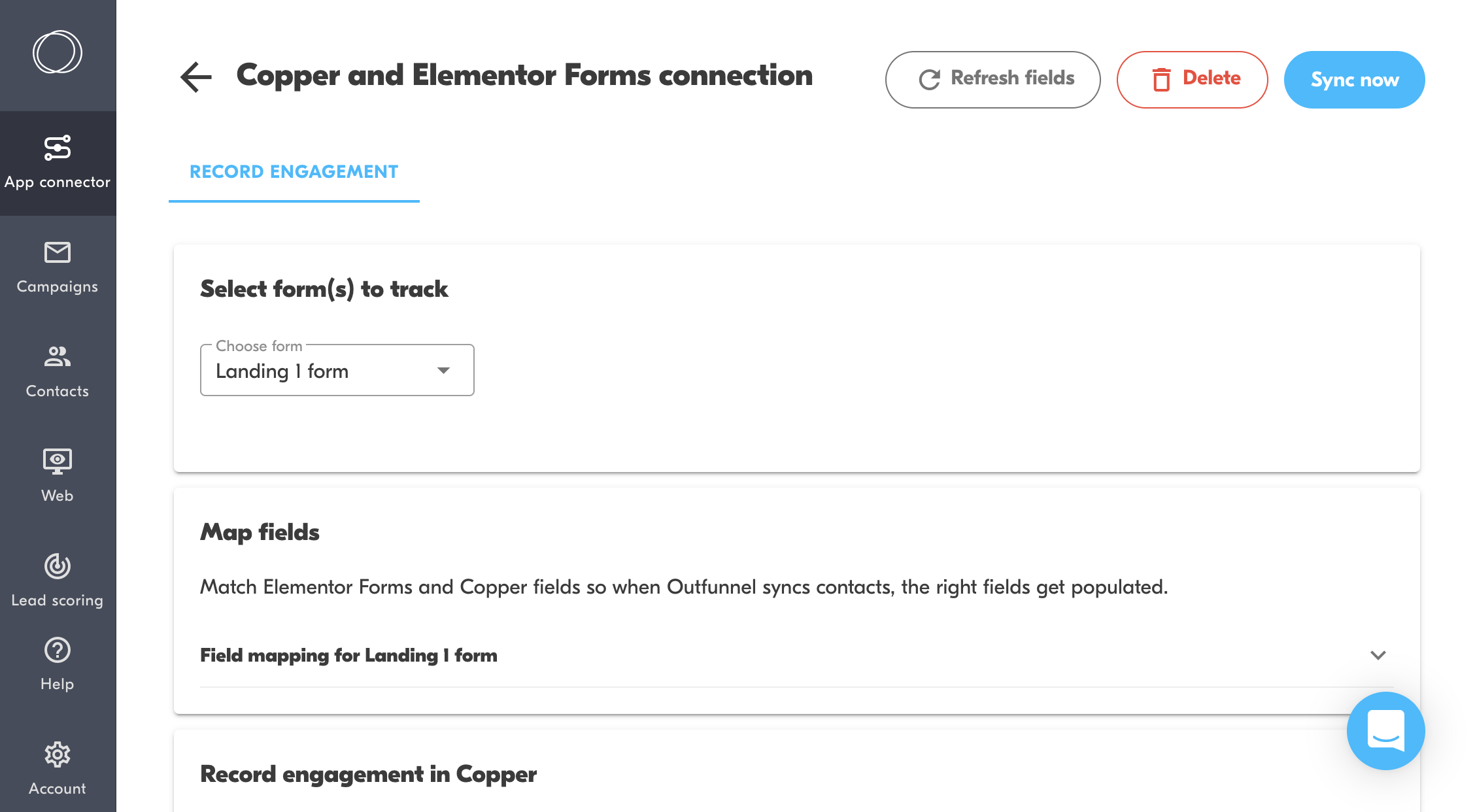The height and width of the screenshot is (812, 1475).
Task: Click the Record engagement in Copper heading
Action: tap(368, 774)
